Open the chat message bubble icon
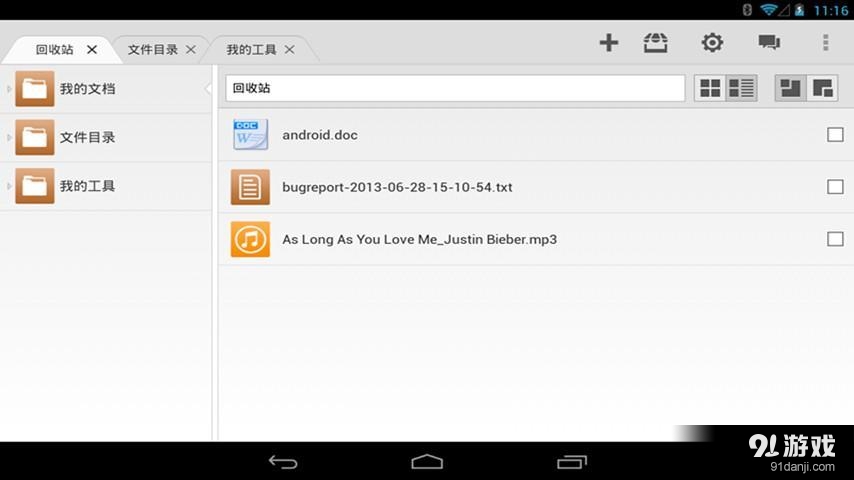 768,43
